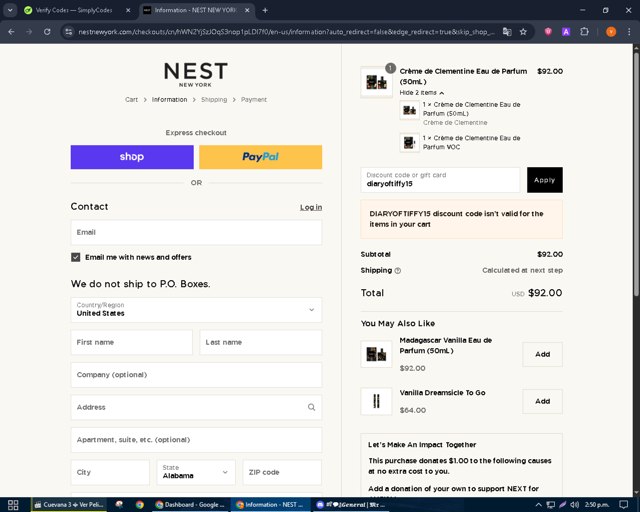Open the Extensions puzzle icon

pos(584,31)
